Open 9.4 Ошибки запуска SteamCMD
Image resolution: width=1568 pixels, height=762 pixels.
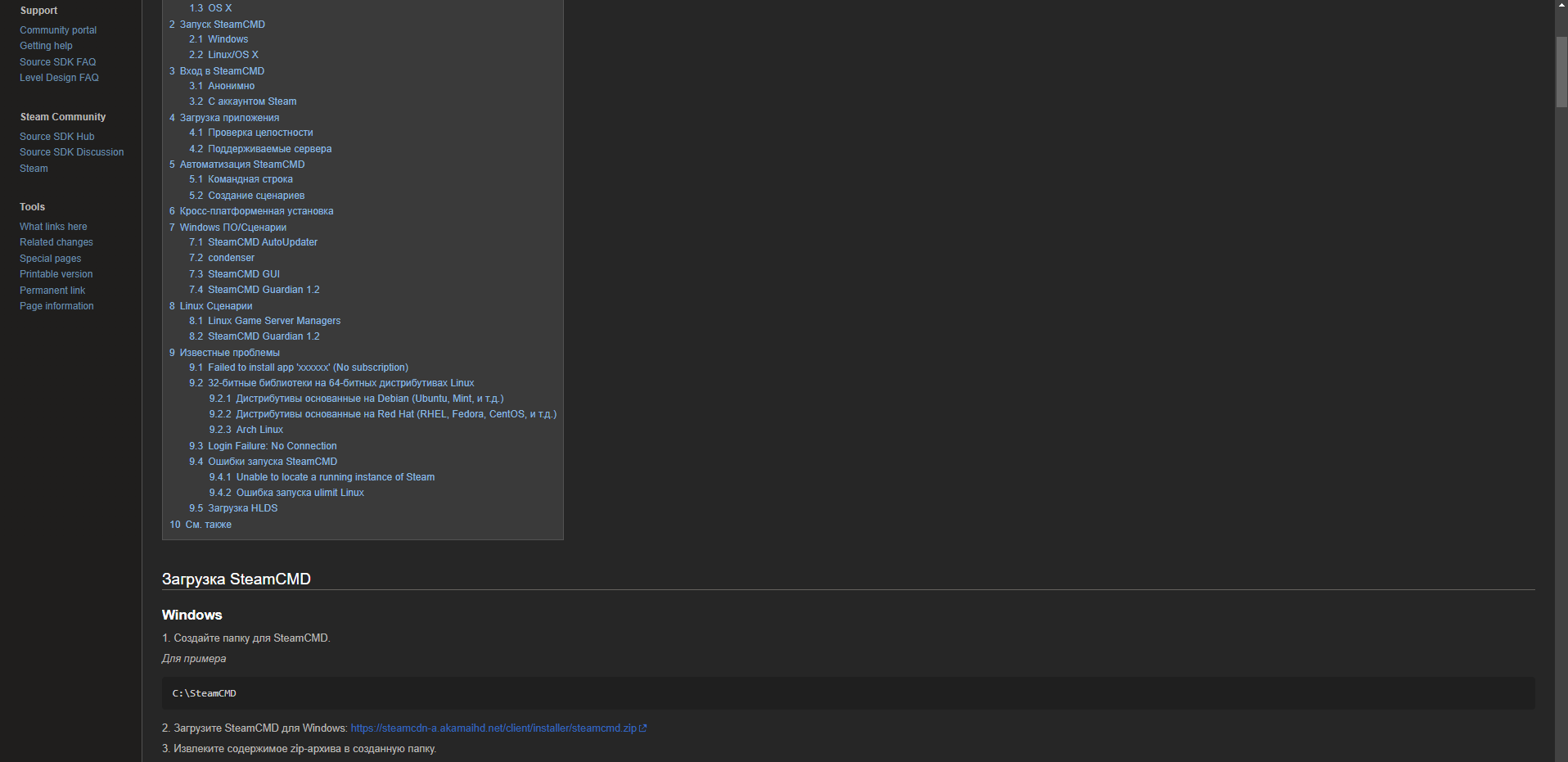(x=263, y=462)
